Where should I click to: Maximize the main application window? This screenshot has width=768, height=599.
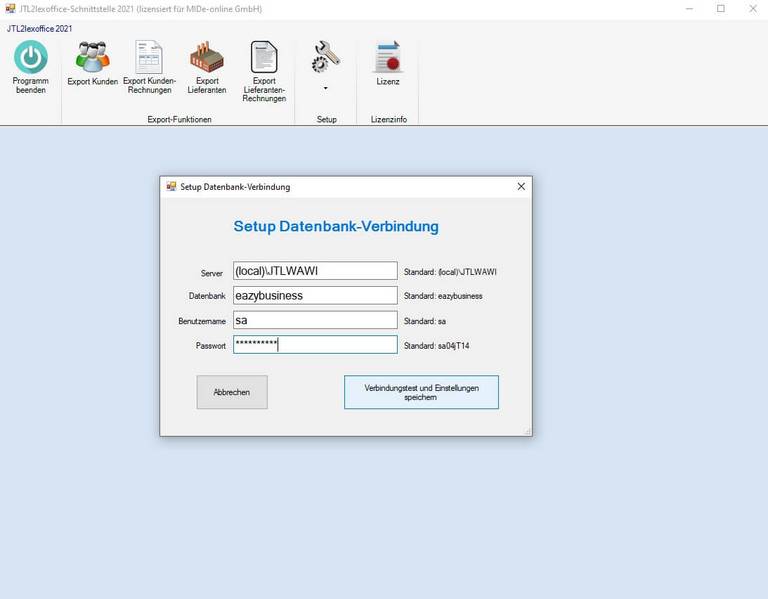pos(720,9)
